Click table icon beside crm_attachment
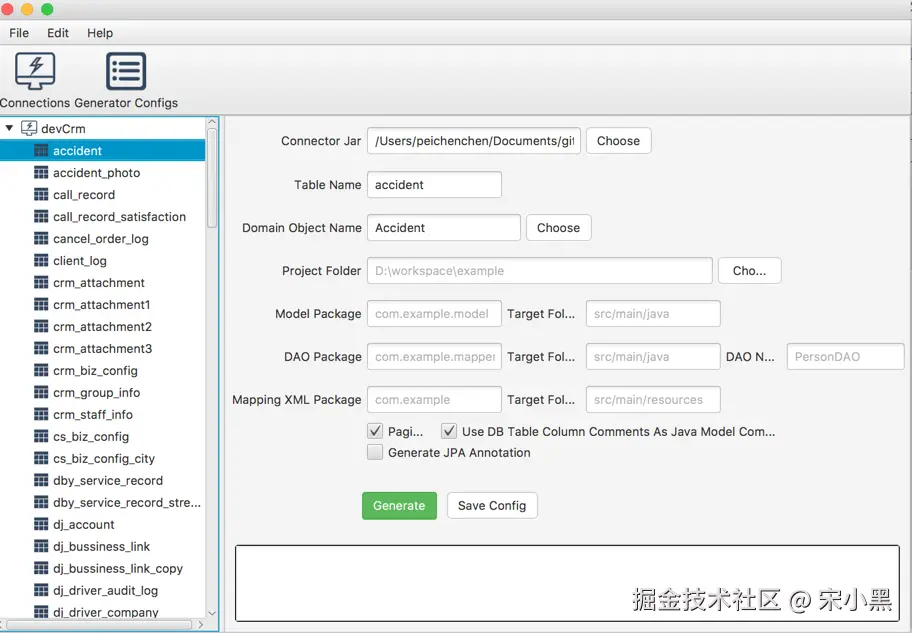 [41, 283]
